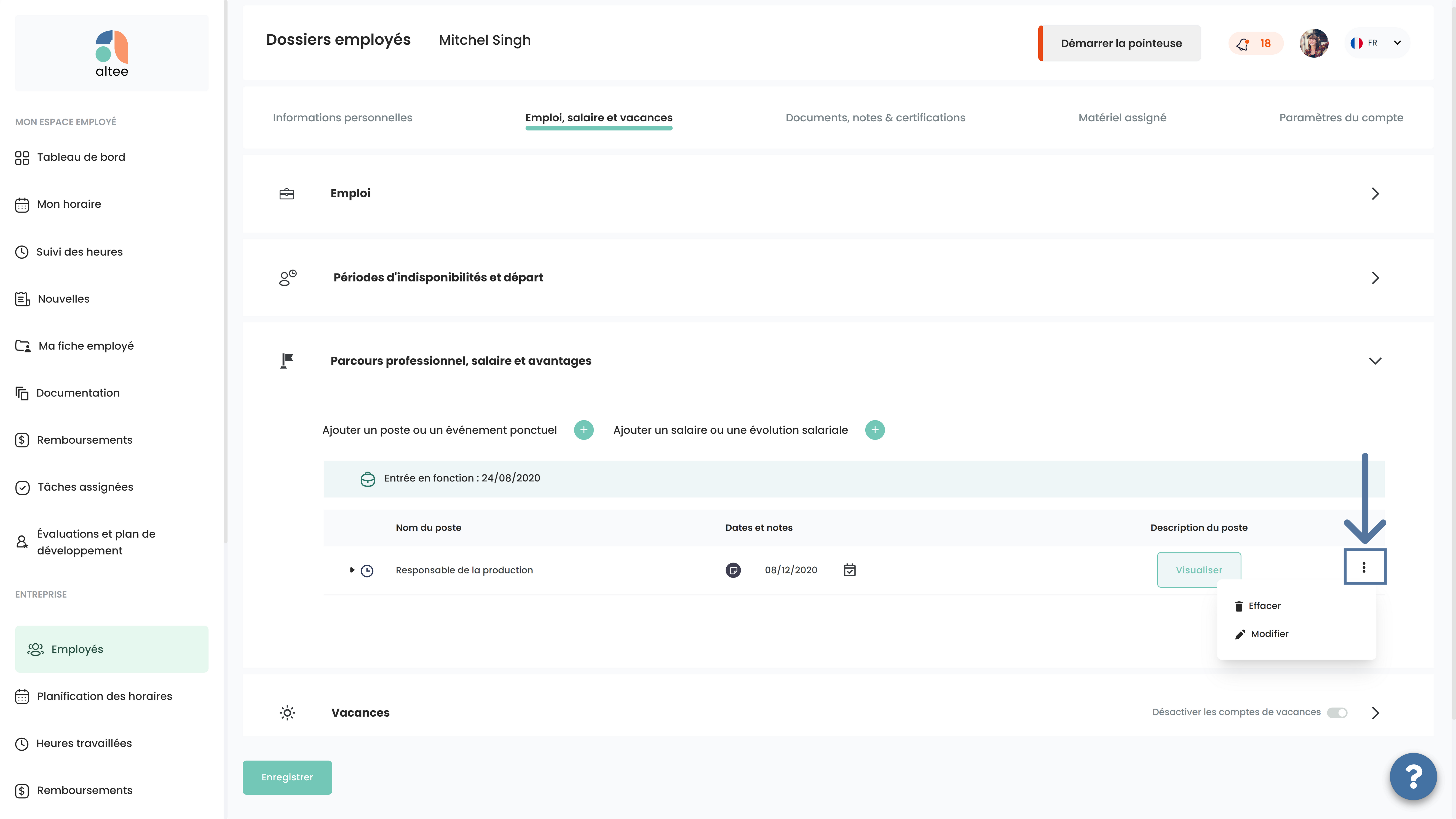Click the Mitchel Singh employee name
Image resolution: width=1456 pixels, height=819 pixels.
tap(484, 40)
